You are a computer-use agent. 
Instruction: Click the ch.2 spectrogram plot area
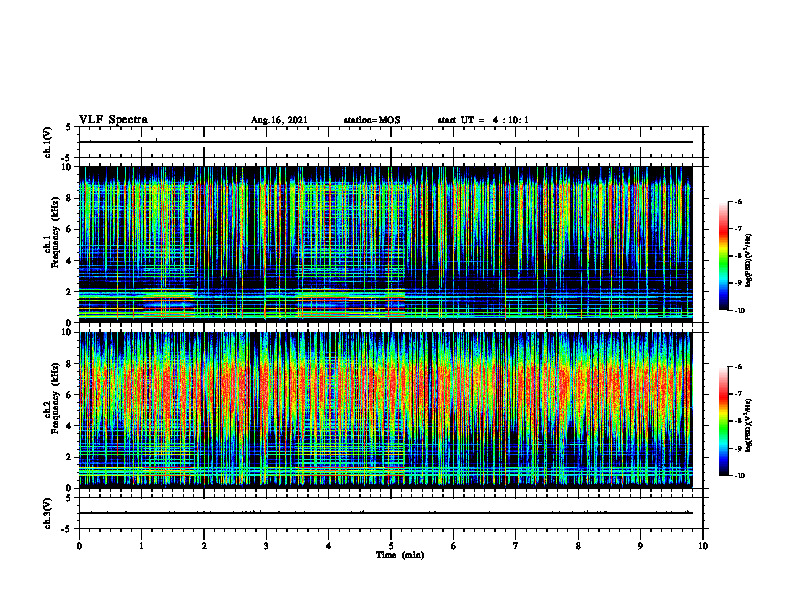pos(386,410)
